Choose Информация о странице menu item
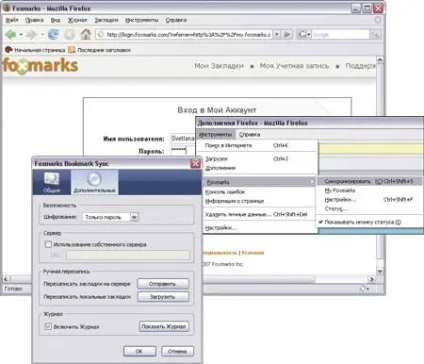Screen dimensions: 424x364 [x=259, y=201]
